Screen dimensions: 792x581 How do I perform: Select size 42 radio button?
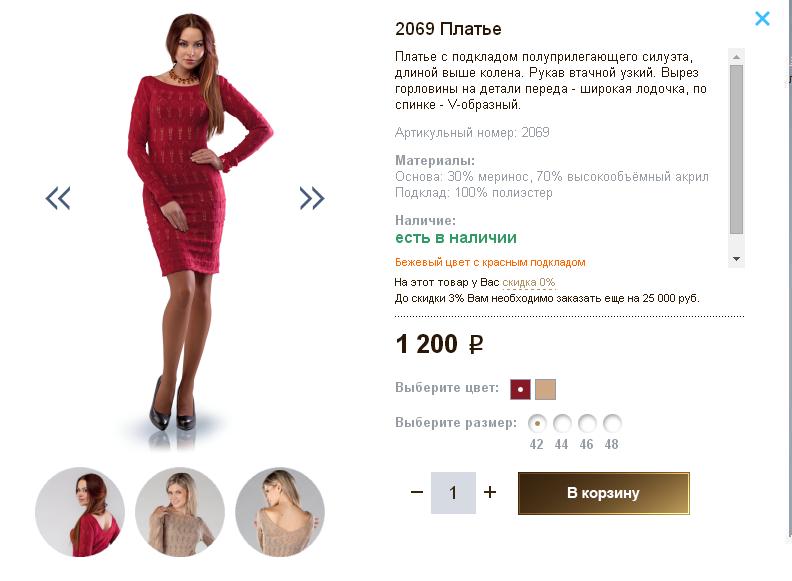(537, 423)
